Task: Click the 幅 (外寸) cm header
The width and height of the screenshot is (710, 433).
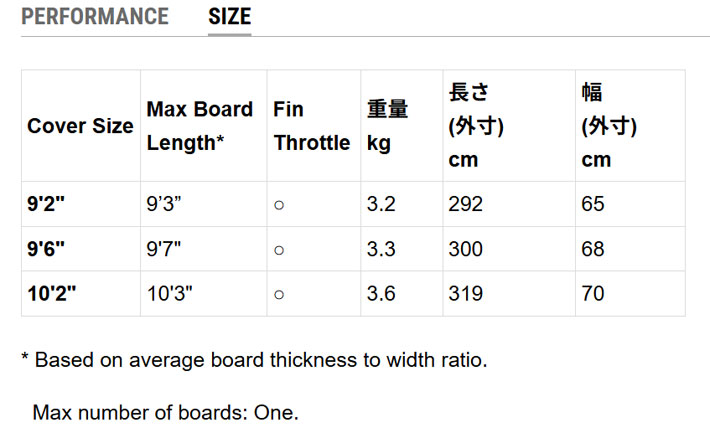Action: (609, 126)
